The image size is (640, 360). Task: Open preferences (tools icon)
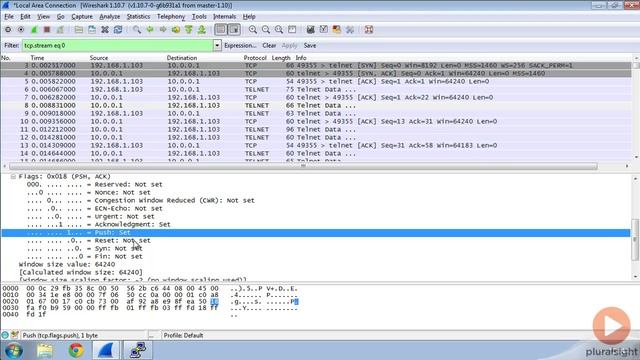350,29
